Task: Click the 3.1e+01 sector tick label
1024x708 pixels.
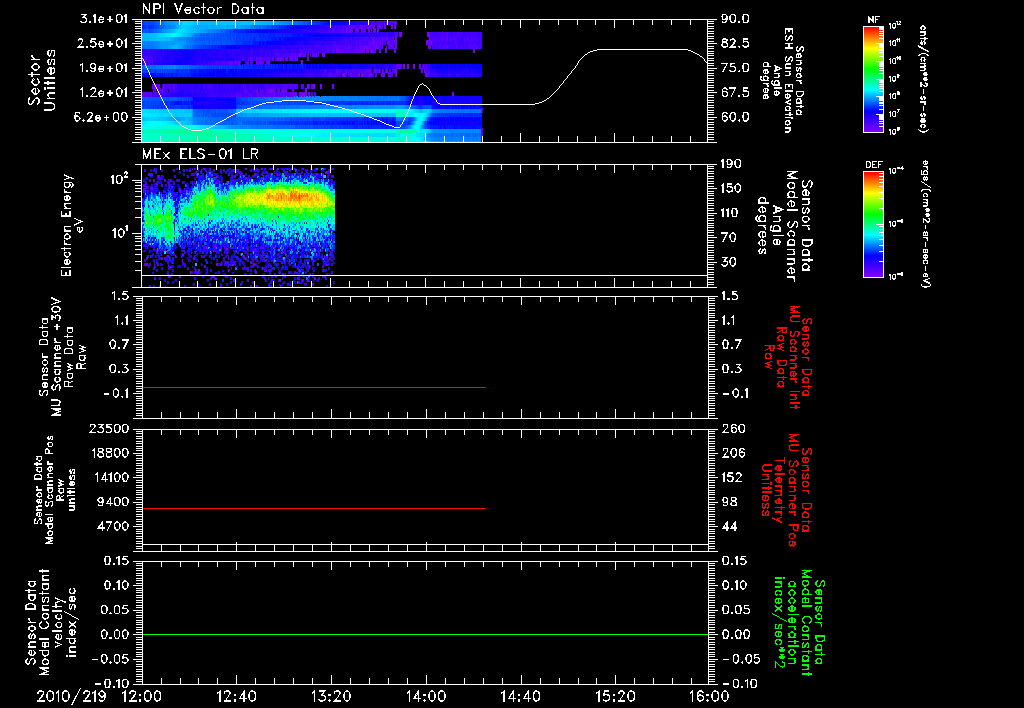Action: [103, 19]
